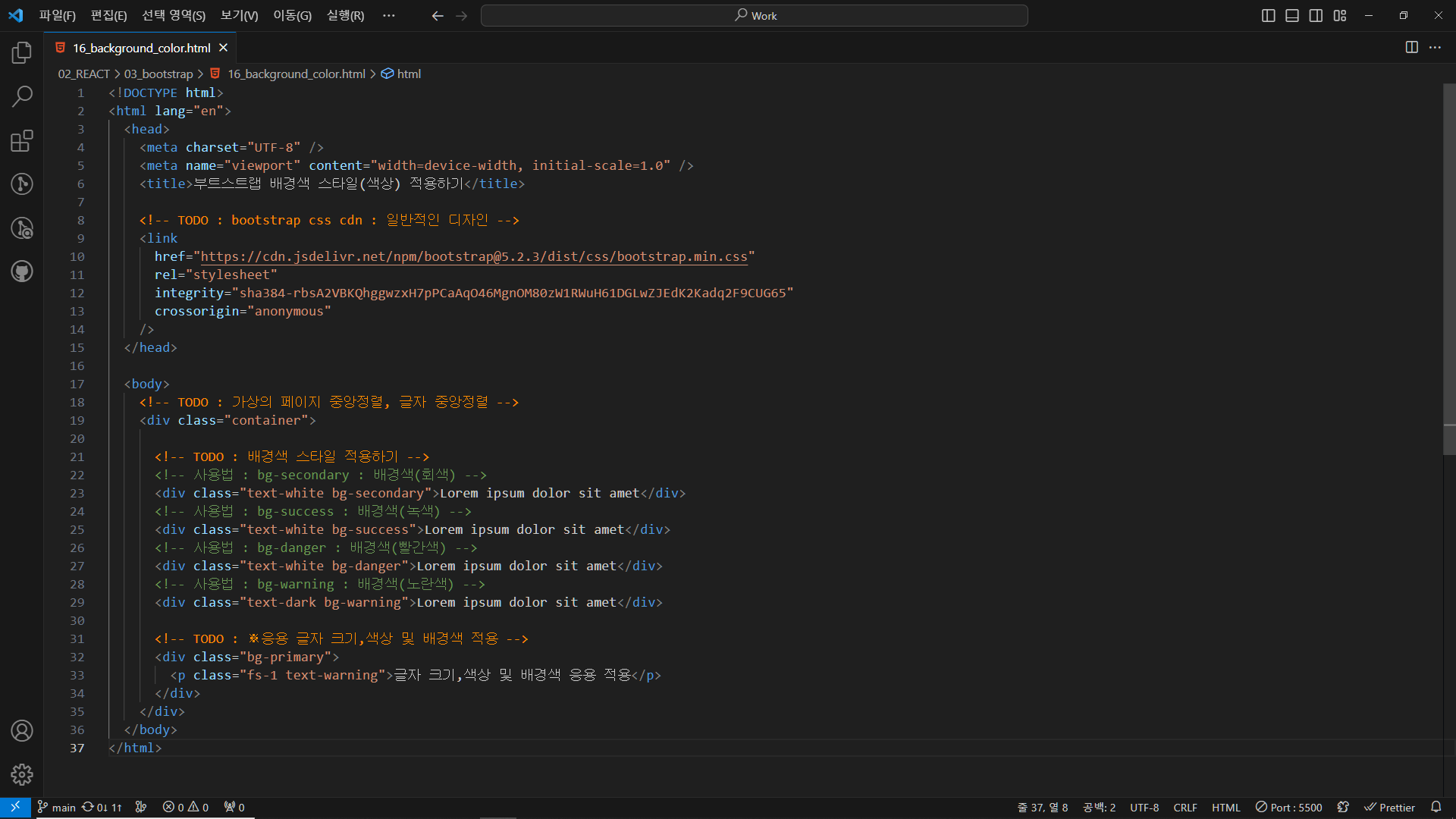Viewport: 1456px width, 819px height.
Task: Open editor More Actions ellipsis menu
Action: tap(1435, 47)
